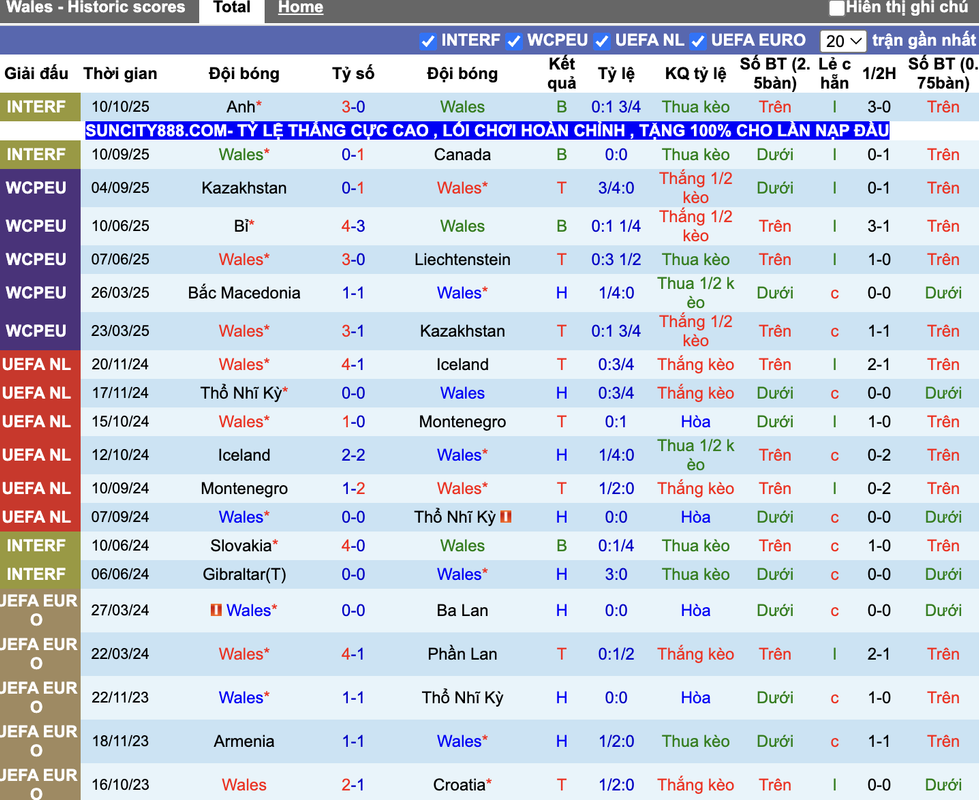Select Iceland home team on 12/10/24
This screenshot has height=800, width=979.
(244, 455)
